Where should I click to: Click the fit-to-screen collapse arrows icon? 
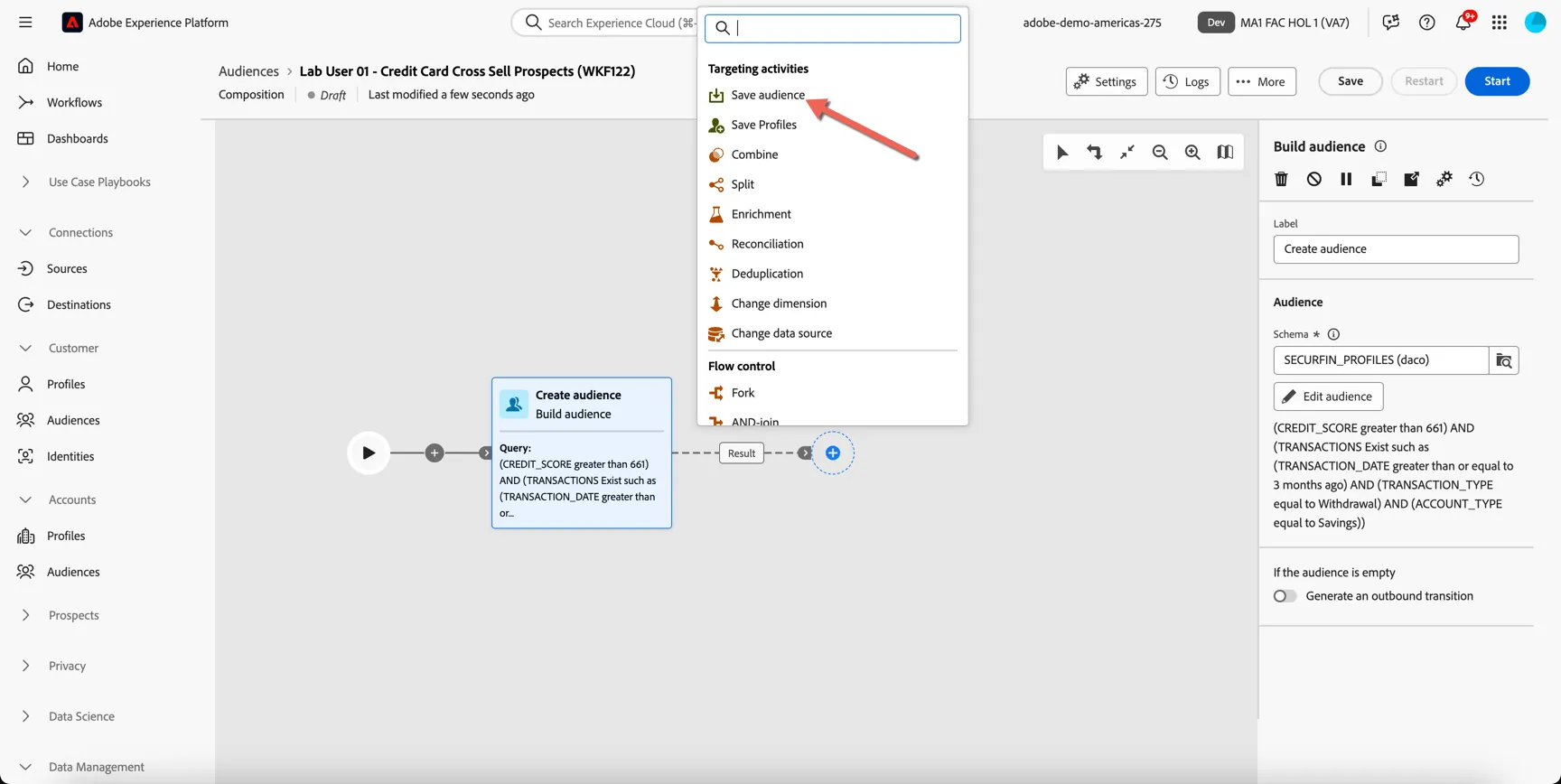coord(1127,153)
